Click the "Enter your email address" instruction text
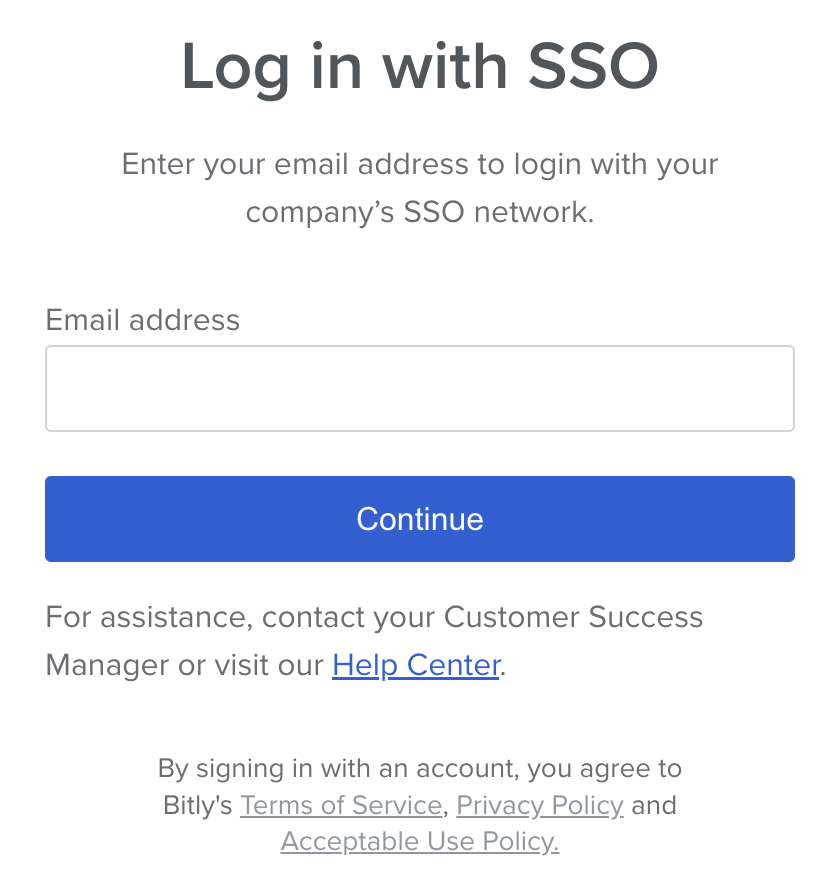 coord(420,164)
